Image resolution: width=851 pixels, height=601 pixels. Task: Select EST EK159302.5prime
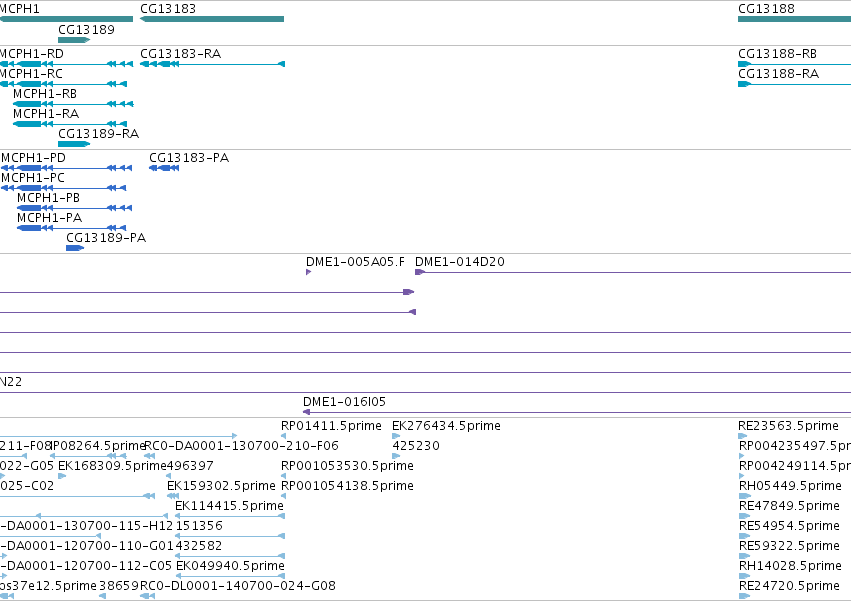(x=221, y=486)
